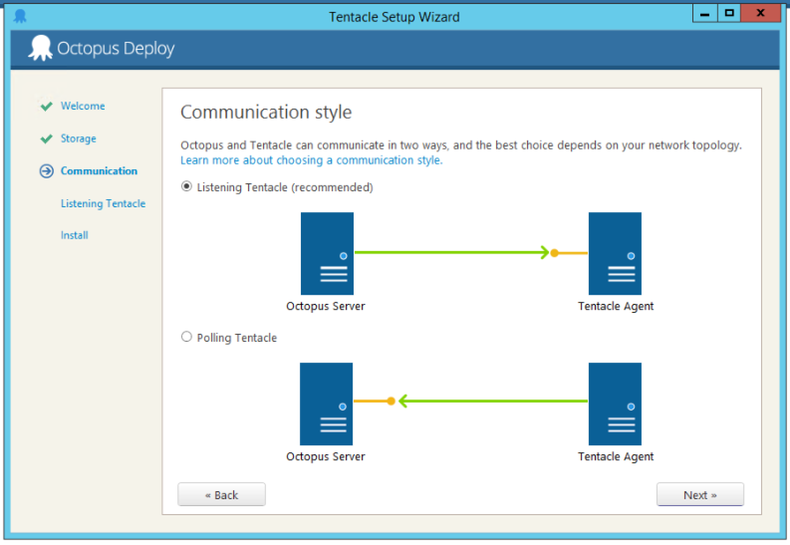
Task: Select the Listening Tentacle radio button
Action: (x=186, y=187)
